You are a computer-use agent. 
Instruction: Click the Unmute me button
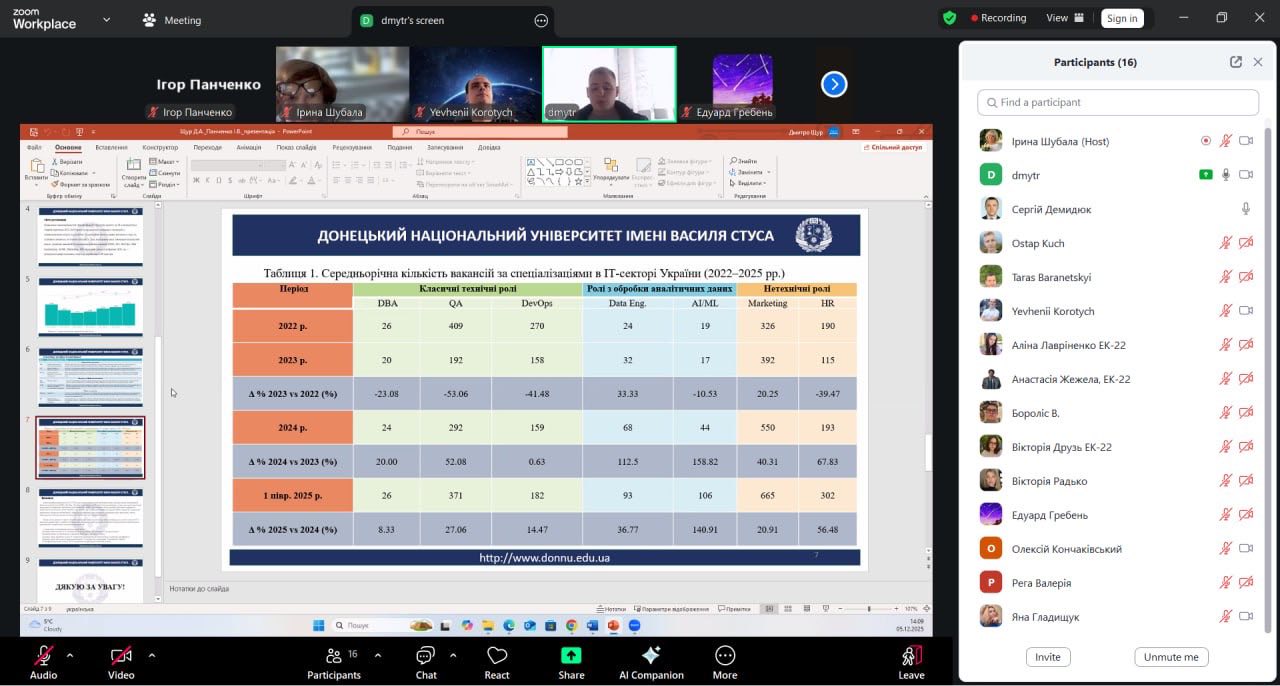click(1171, 657)
